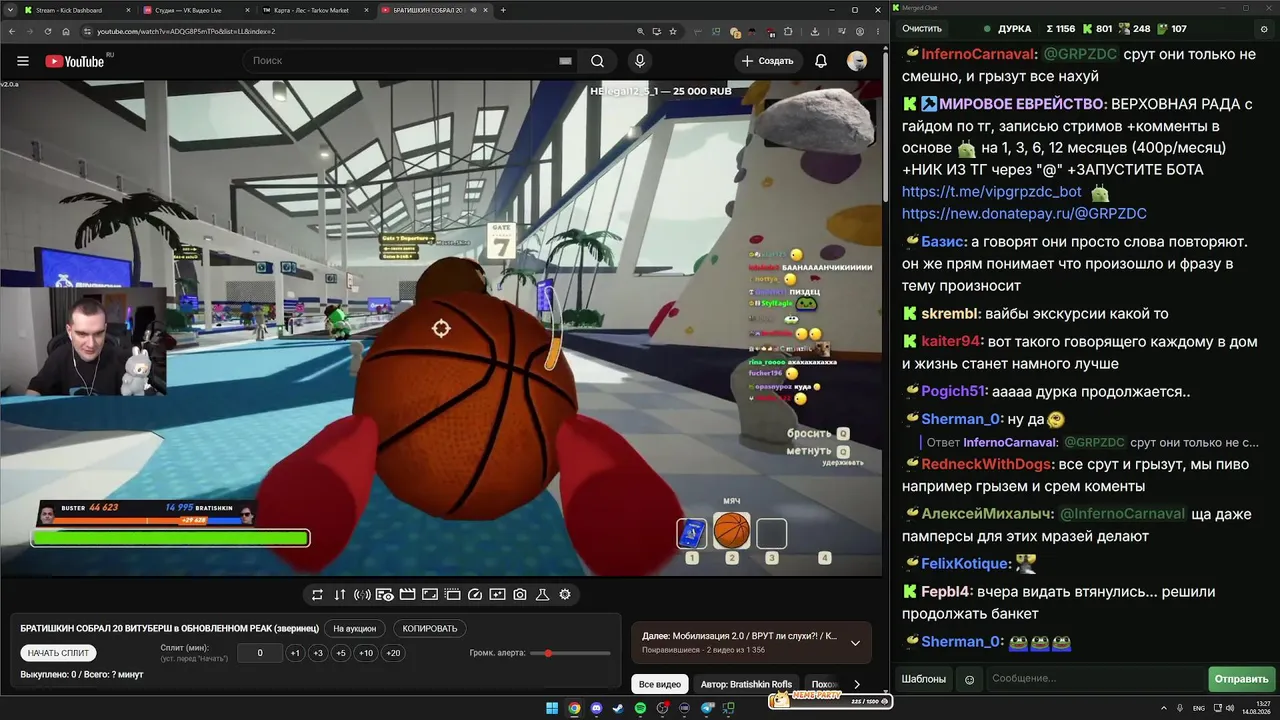
Task: Show more filter chips with the right arrow
Action: click(x=857, y=685)
